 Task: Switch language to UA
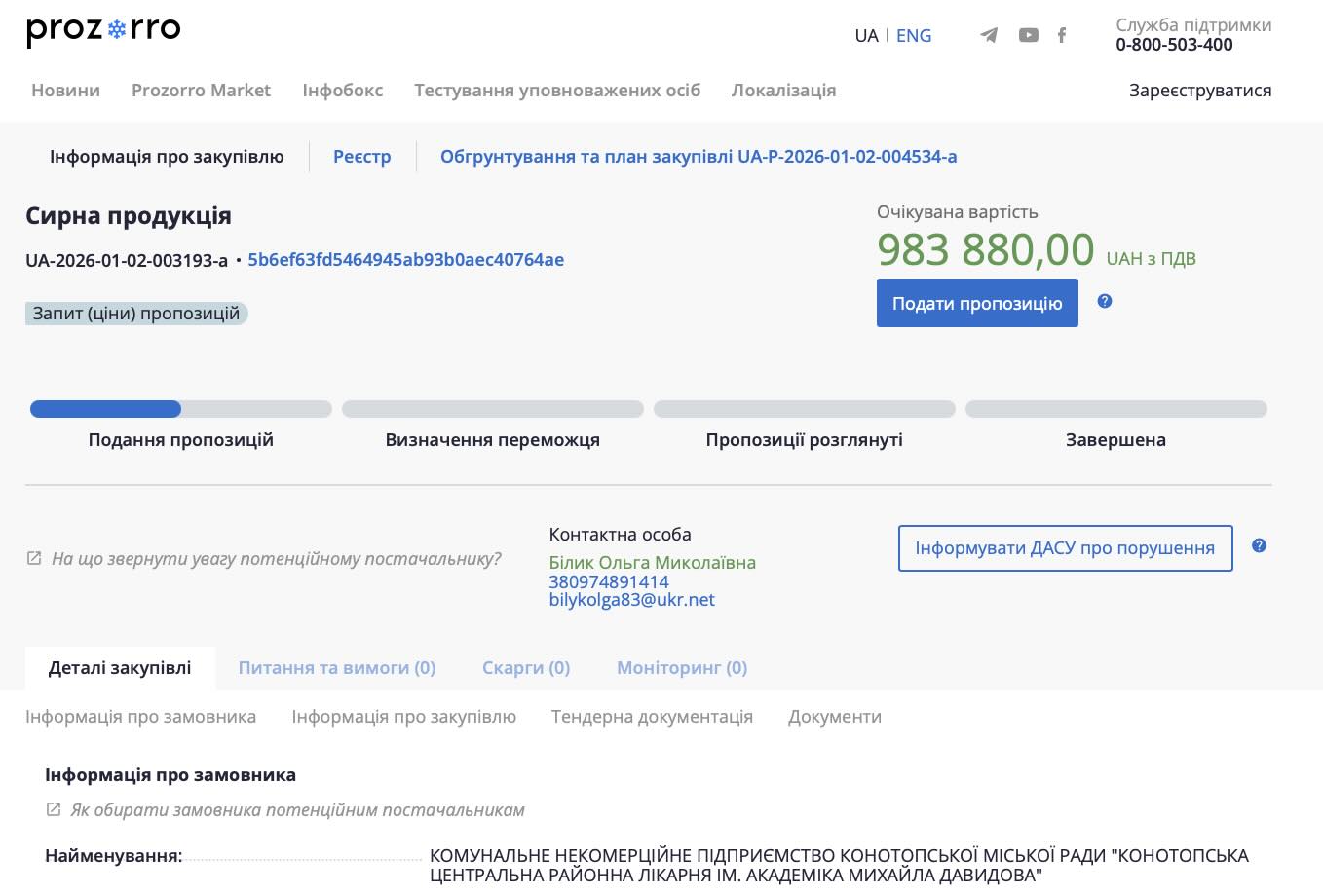[x=866, y=36]
